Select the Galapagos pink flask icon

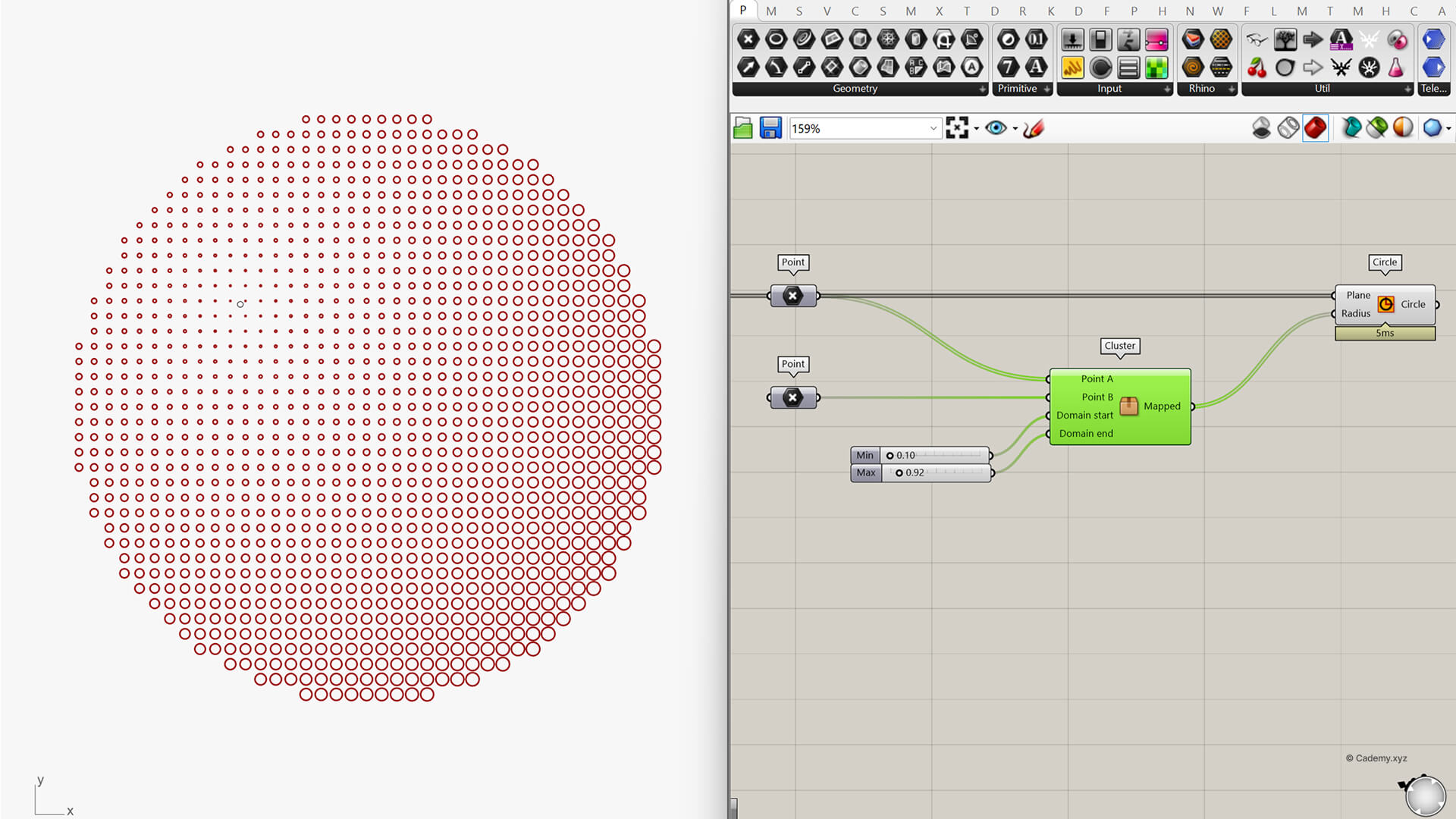1396,67
